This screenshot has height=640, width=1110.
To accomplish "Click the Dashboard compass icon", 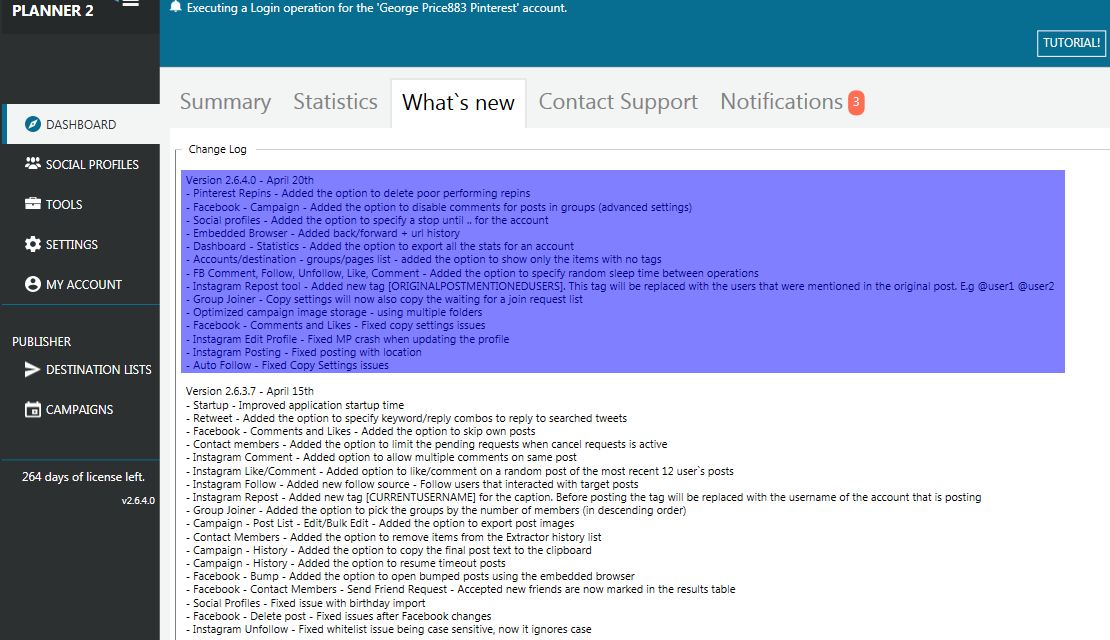I will (x=33, y=125).
